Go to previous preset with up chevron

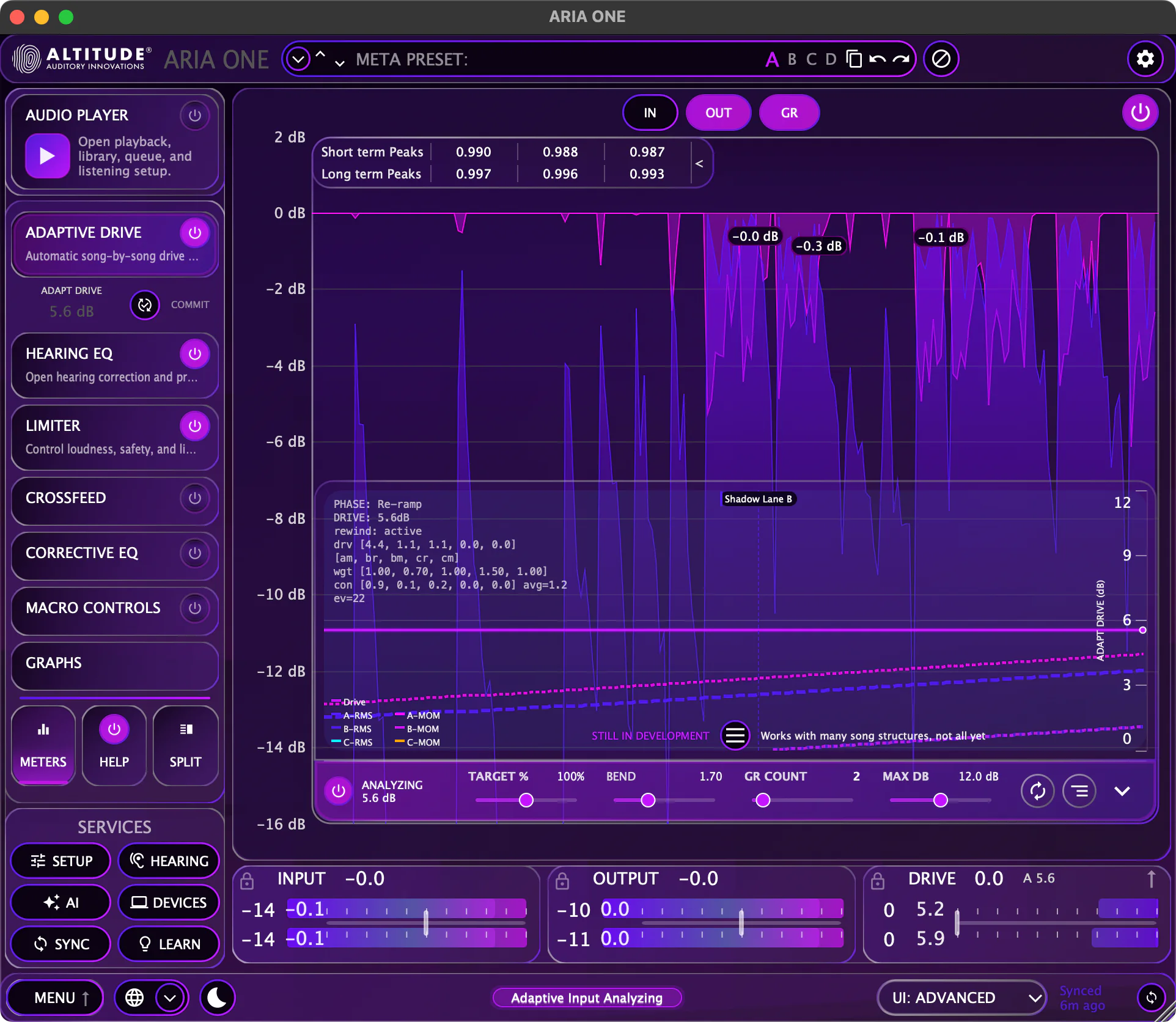(320, 54)
